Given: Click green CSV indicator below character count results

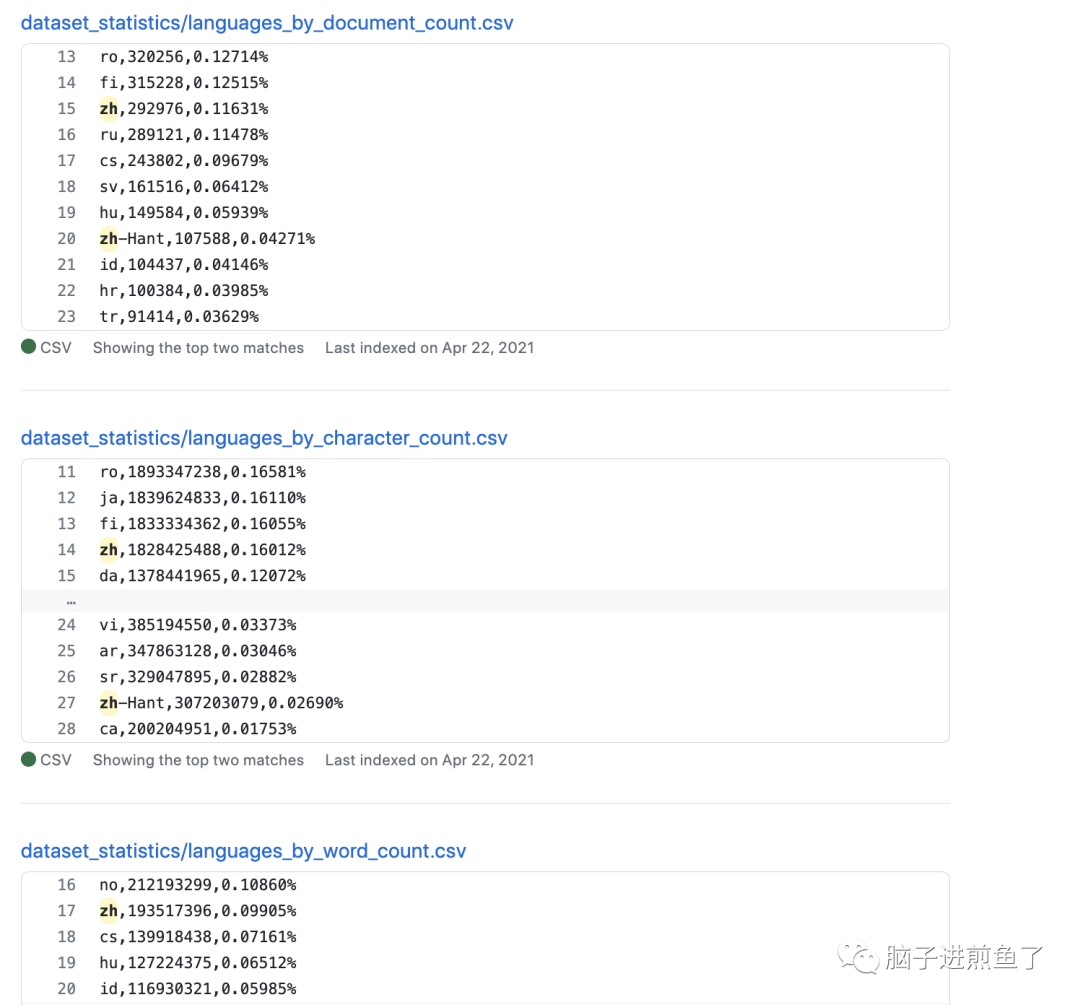Looking at the screenshot, I should click(x=27, y=760).
